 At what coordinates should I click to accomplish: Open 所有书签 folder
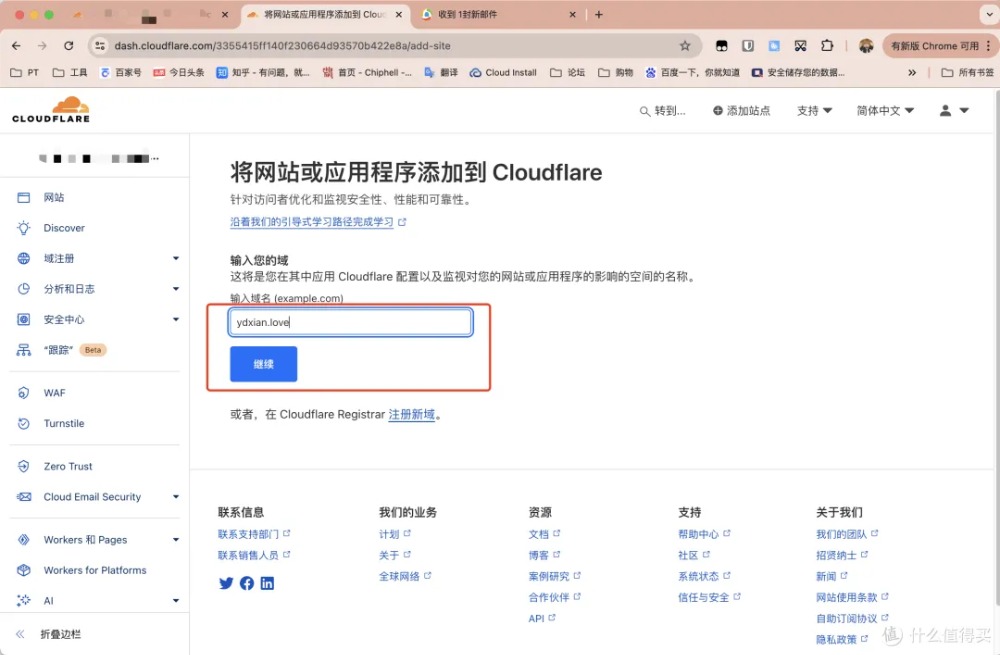(x=967, y=73)
